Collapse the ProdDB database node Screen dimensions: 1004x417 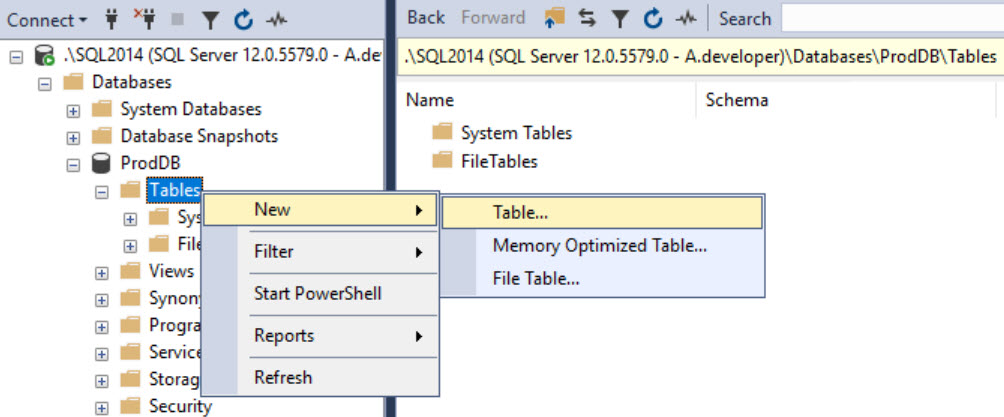pyautogui.click(x=73, y=165)
